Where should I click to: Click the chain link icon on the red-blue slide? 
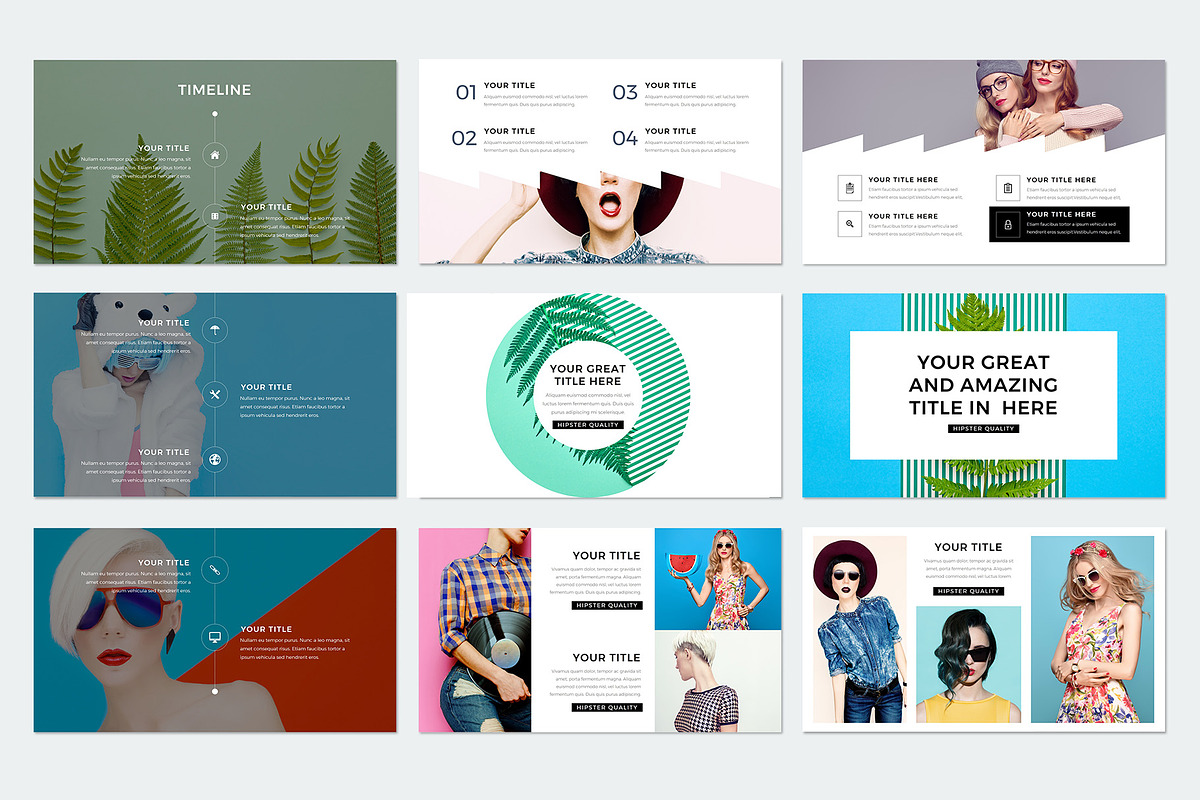215,570
